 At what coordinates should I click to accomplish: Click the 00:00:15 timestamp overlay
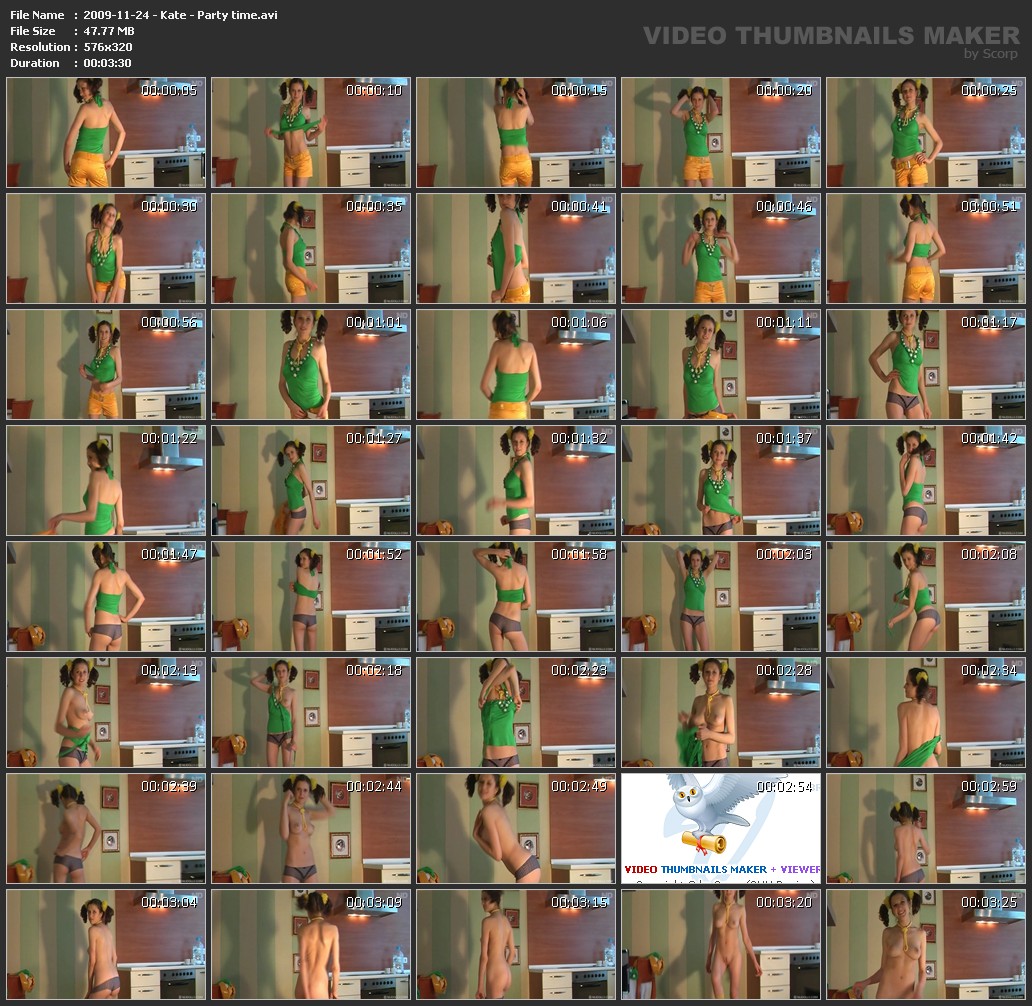(579, 91)
